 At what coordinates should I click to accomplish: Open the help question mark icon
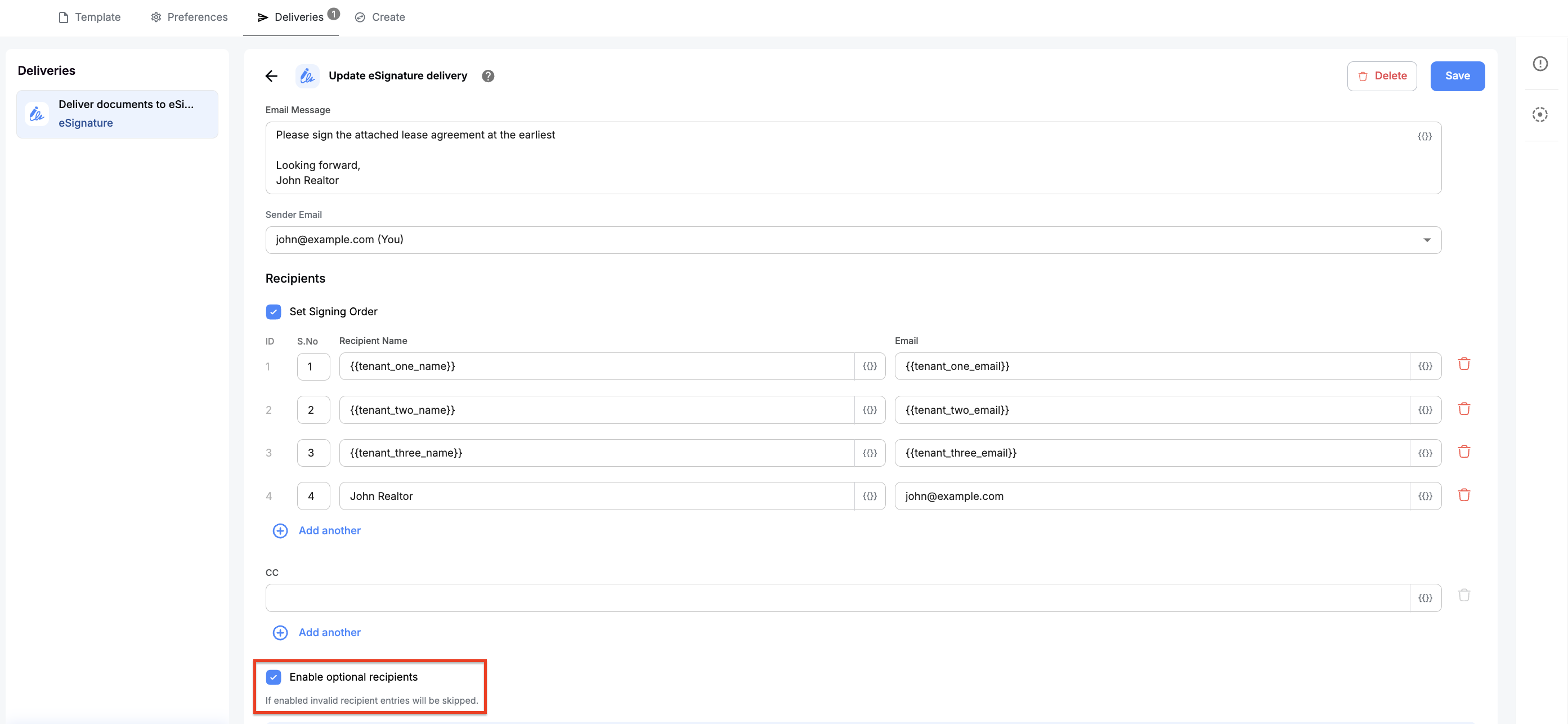[487, 75]
